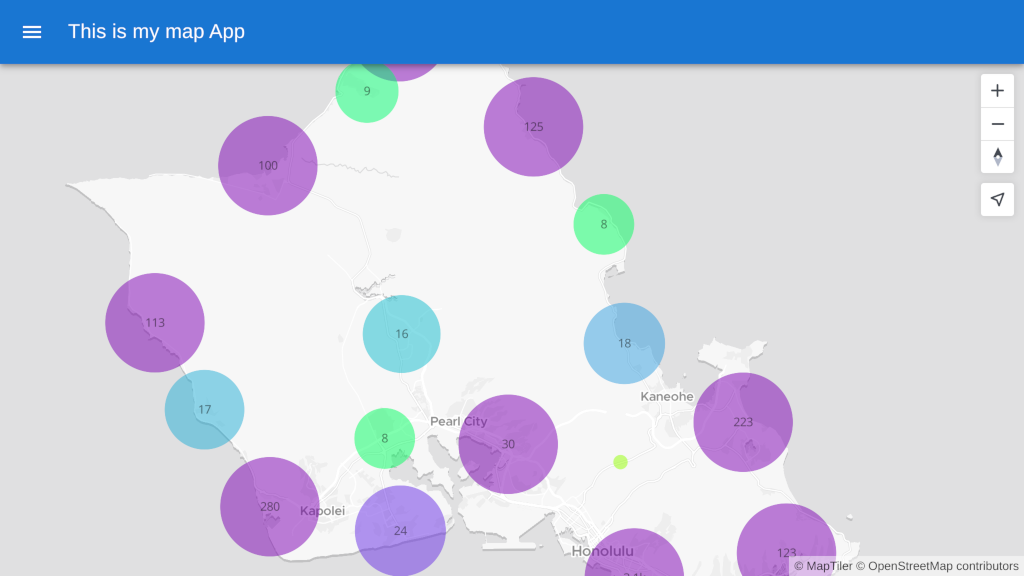Find my location with geolocate arrow
1024x576 pixels.
tap(997, 200)
